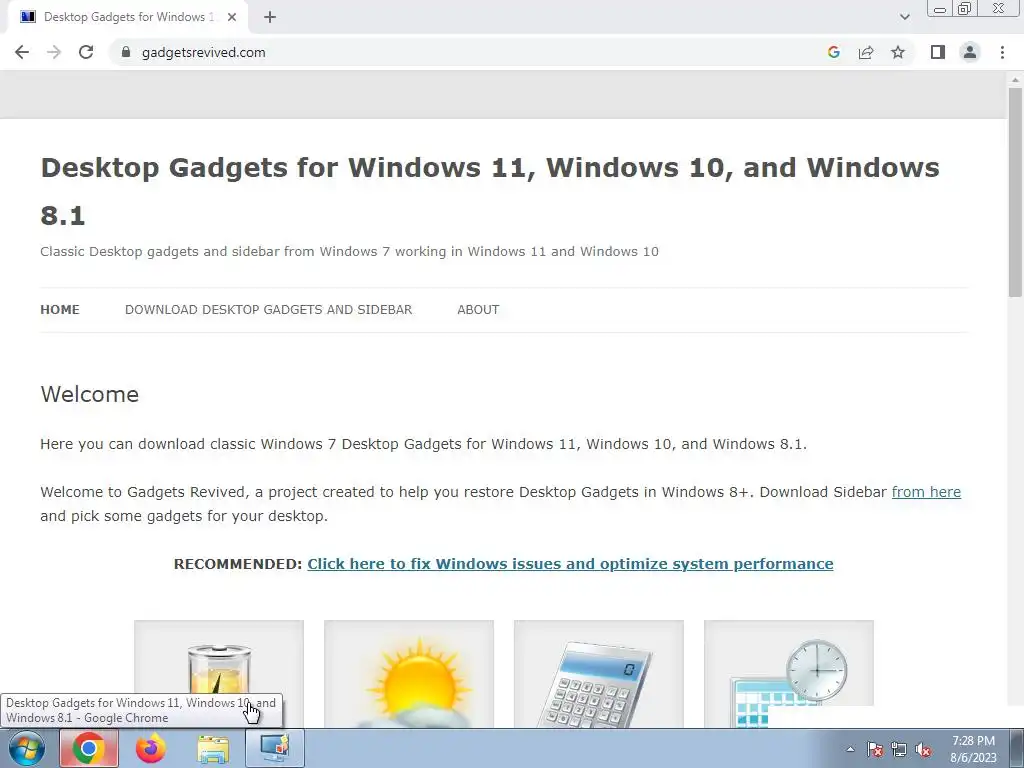
Task: Open the battery gadget thumbnail
Action: (x=219, y=673)
